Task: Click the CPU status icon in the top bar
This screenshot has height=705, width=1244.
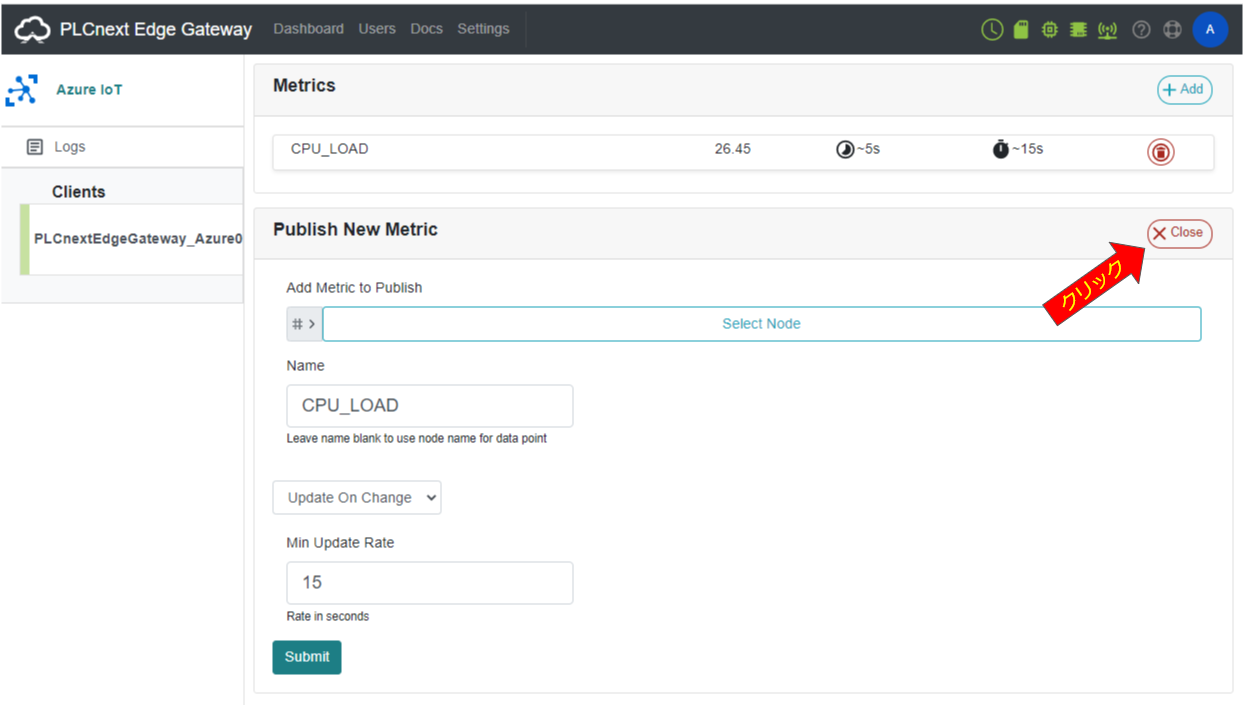Action: point(1048,29)
